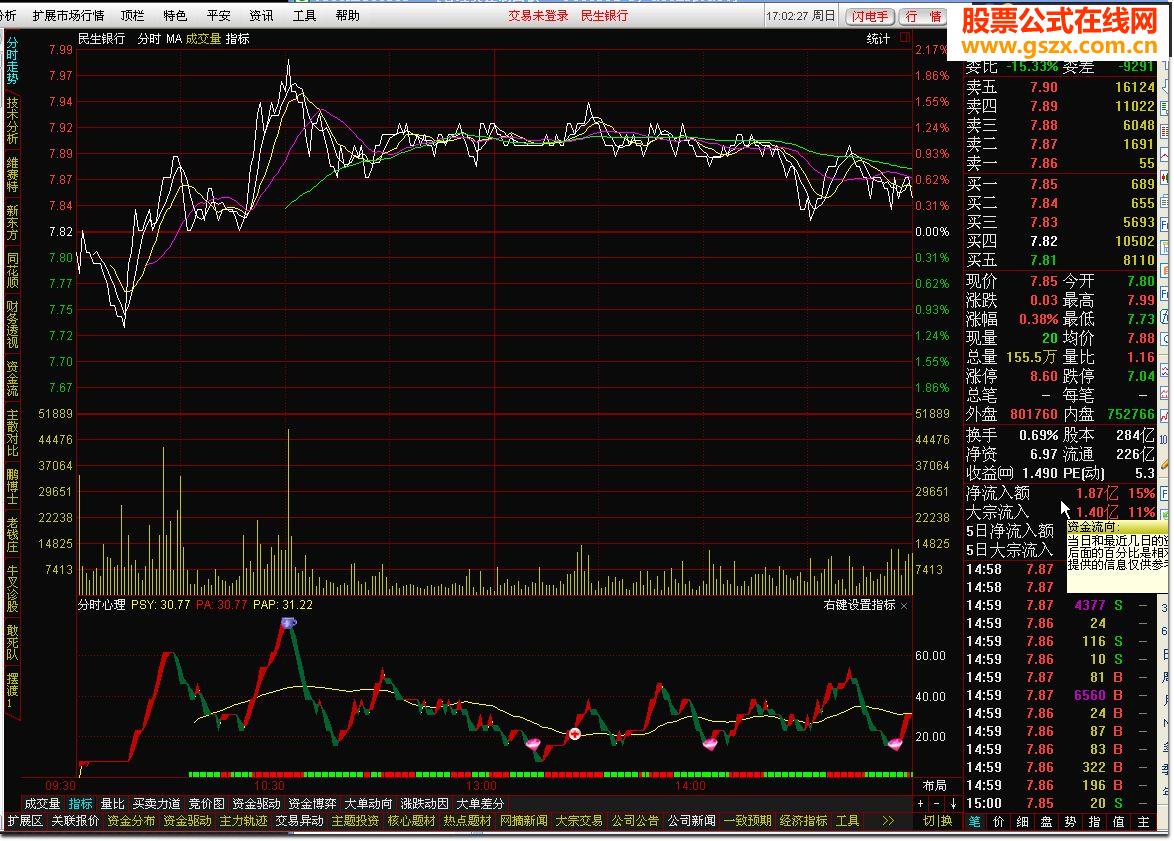Switch to 量比 sub-chart tab

click(x=112, y=804)
